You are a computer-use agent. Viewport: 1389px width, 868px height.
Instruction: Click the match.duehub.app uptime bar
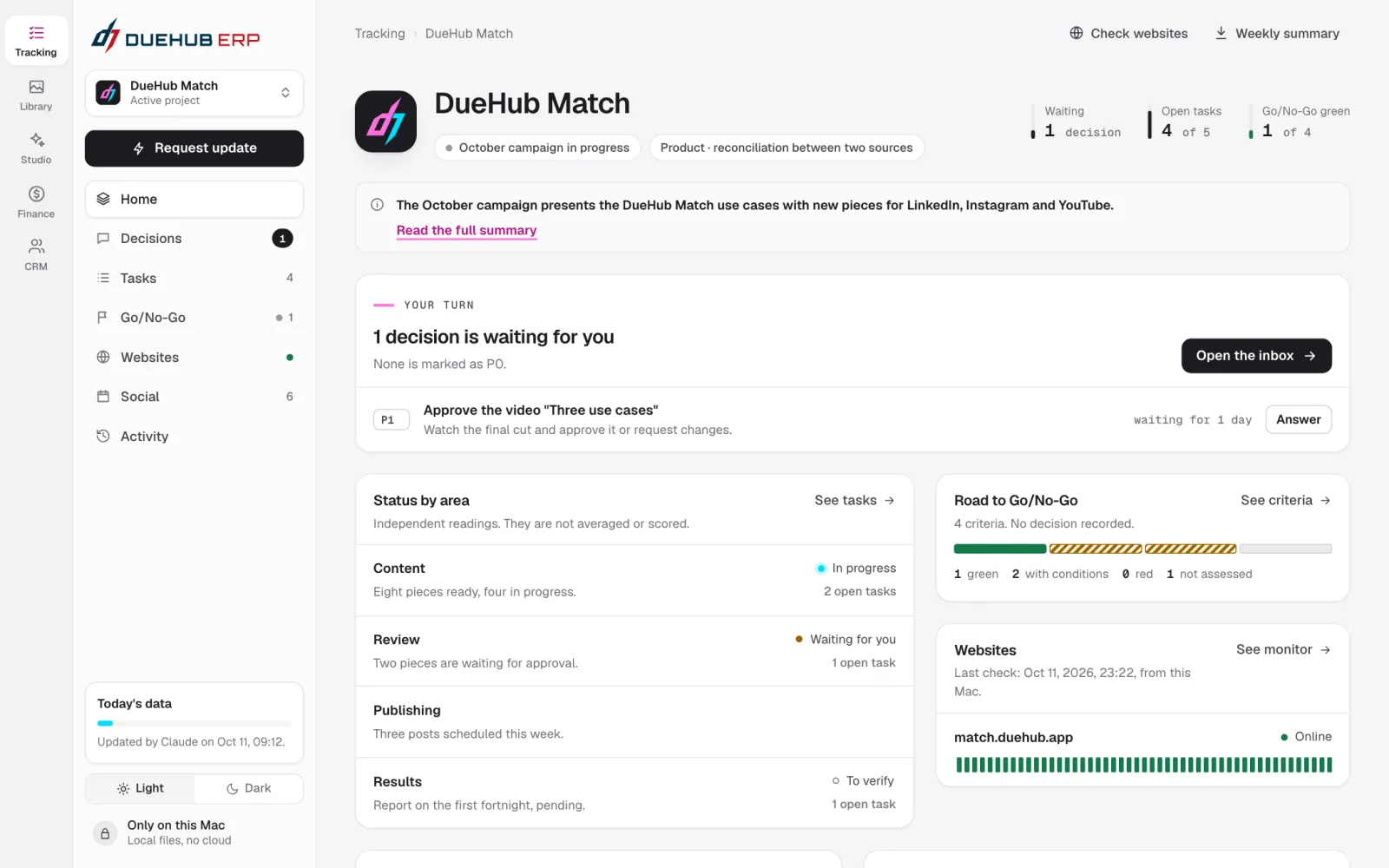pyautogui.click(x=1143, y=765)
